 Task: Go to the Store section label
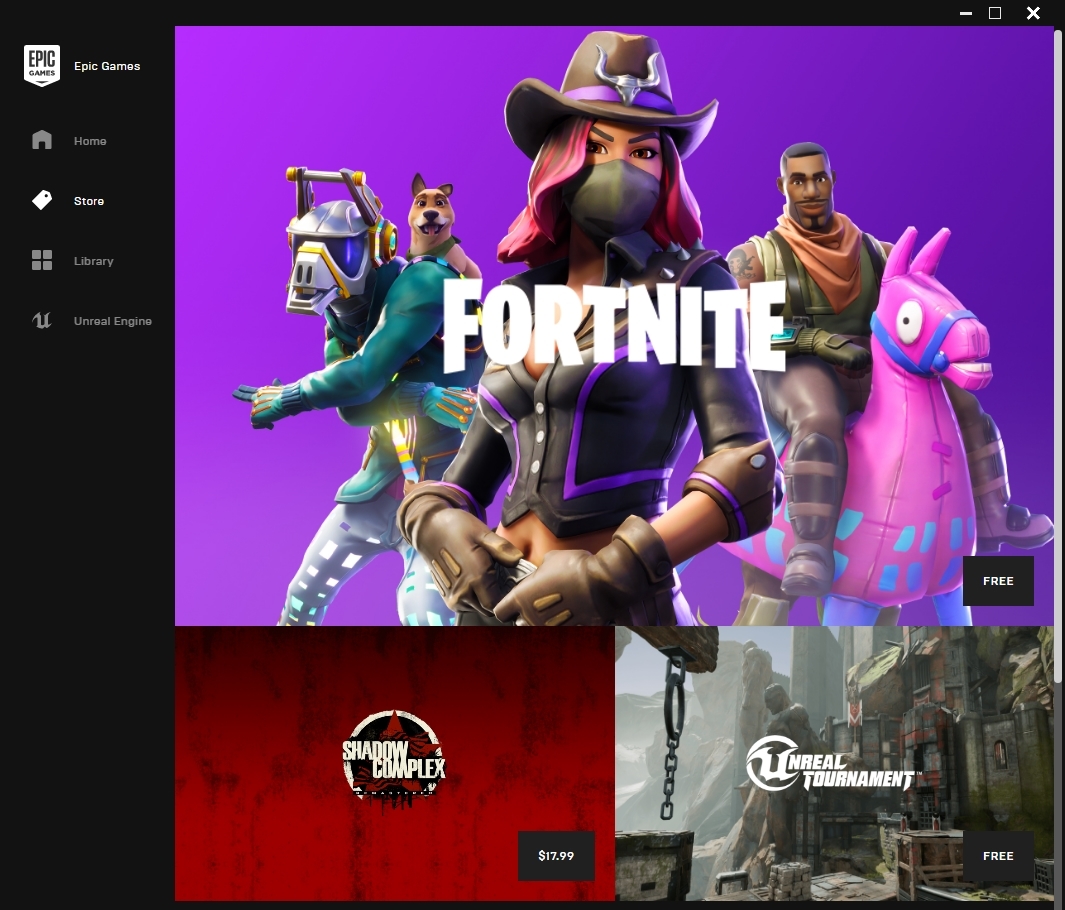(x=89, y=201)
